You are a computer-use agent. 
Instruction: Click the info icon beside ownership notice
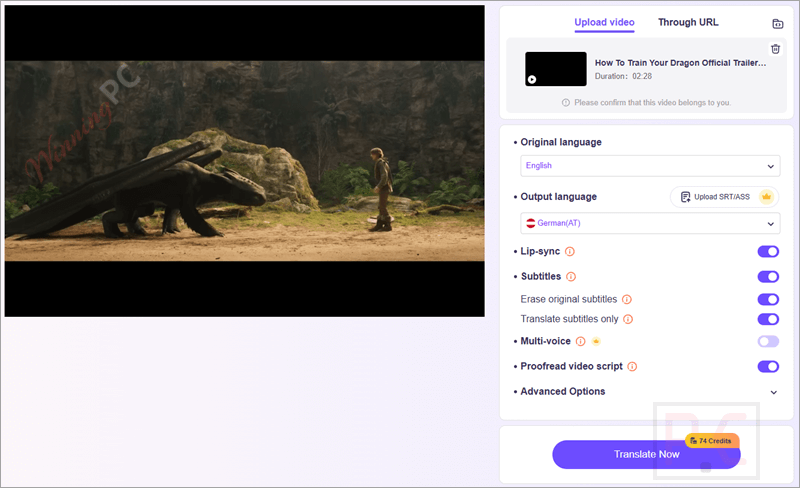566,103
